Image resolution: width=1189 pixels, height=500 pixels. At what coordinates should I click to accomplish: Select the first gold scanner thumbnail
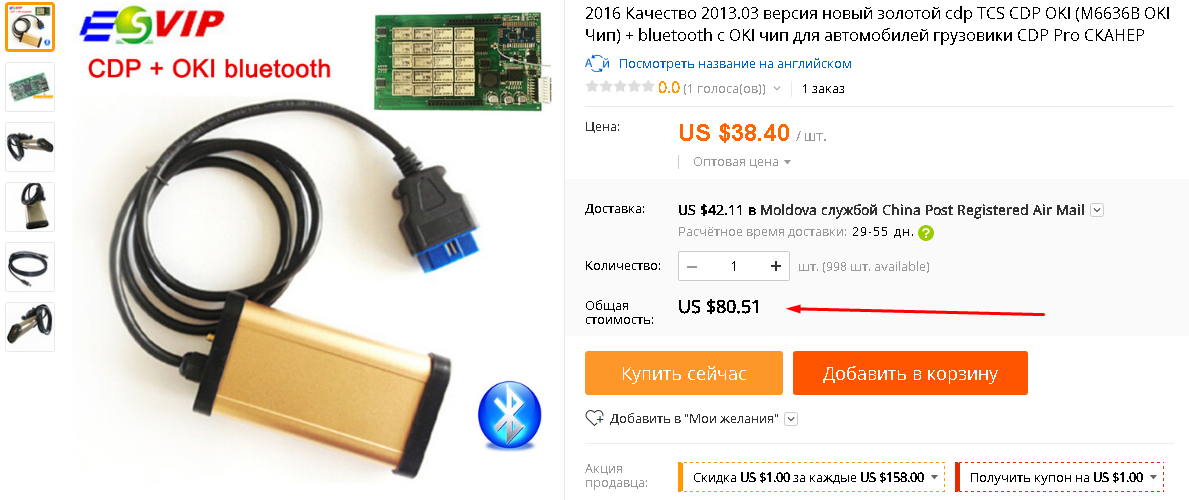click(30, 27)
